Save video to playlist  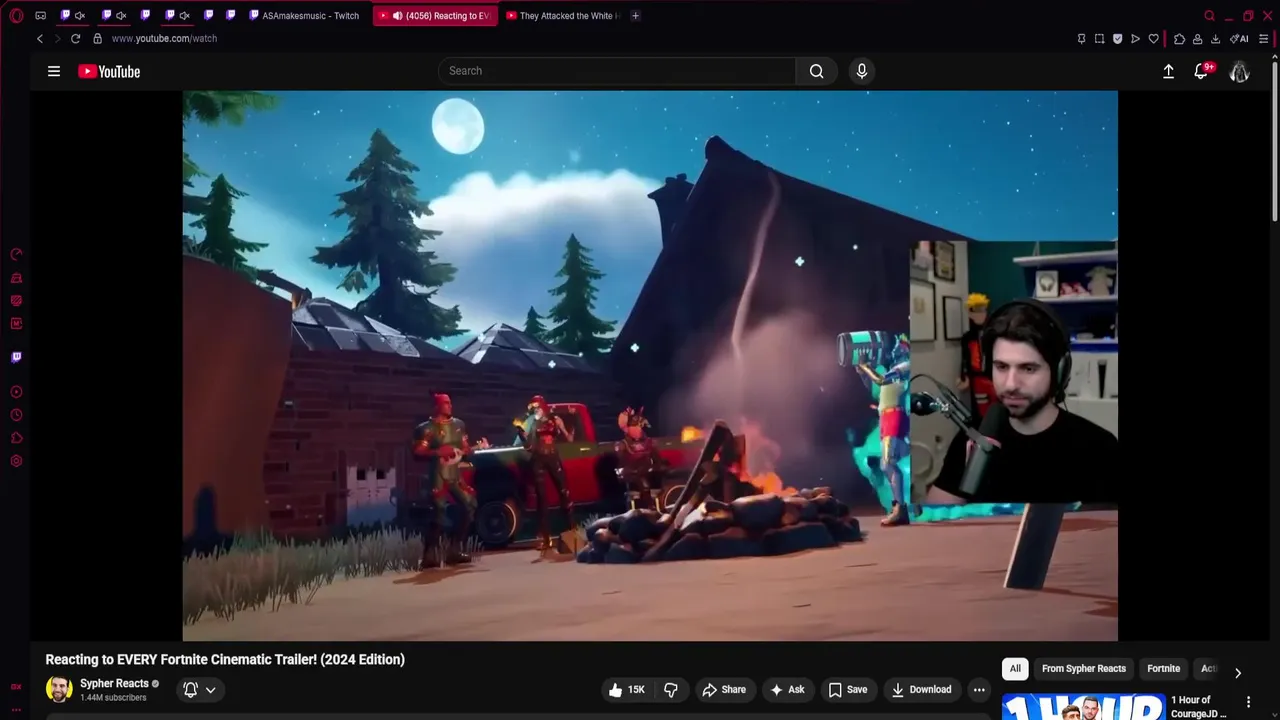(848, 689)
